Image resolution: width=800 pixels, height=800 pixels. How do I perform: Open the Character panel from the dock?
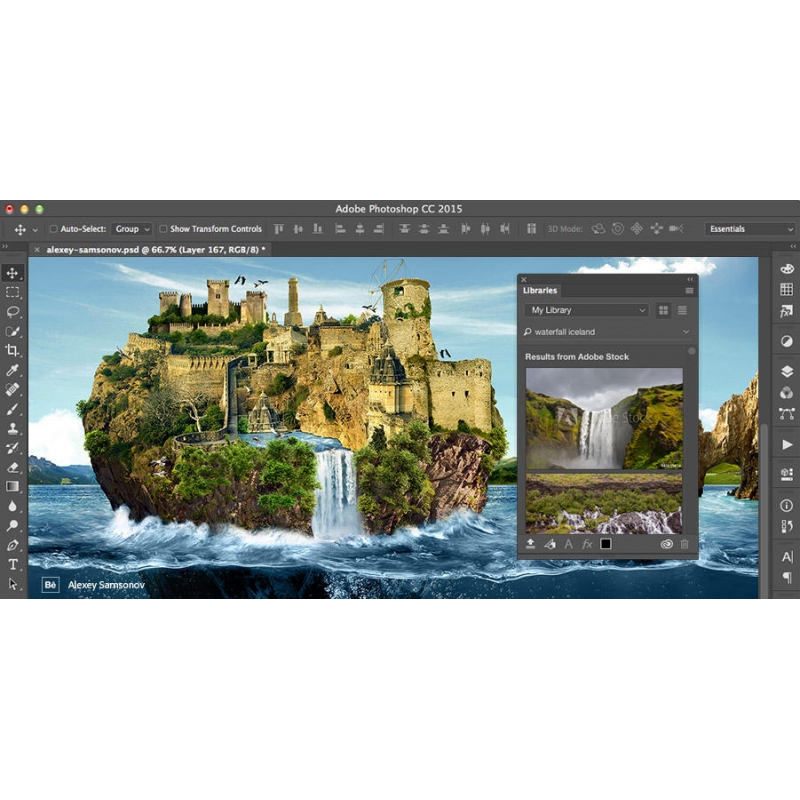pos(787,557)
